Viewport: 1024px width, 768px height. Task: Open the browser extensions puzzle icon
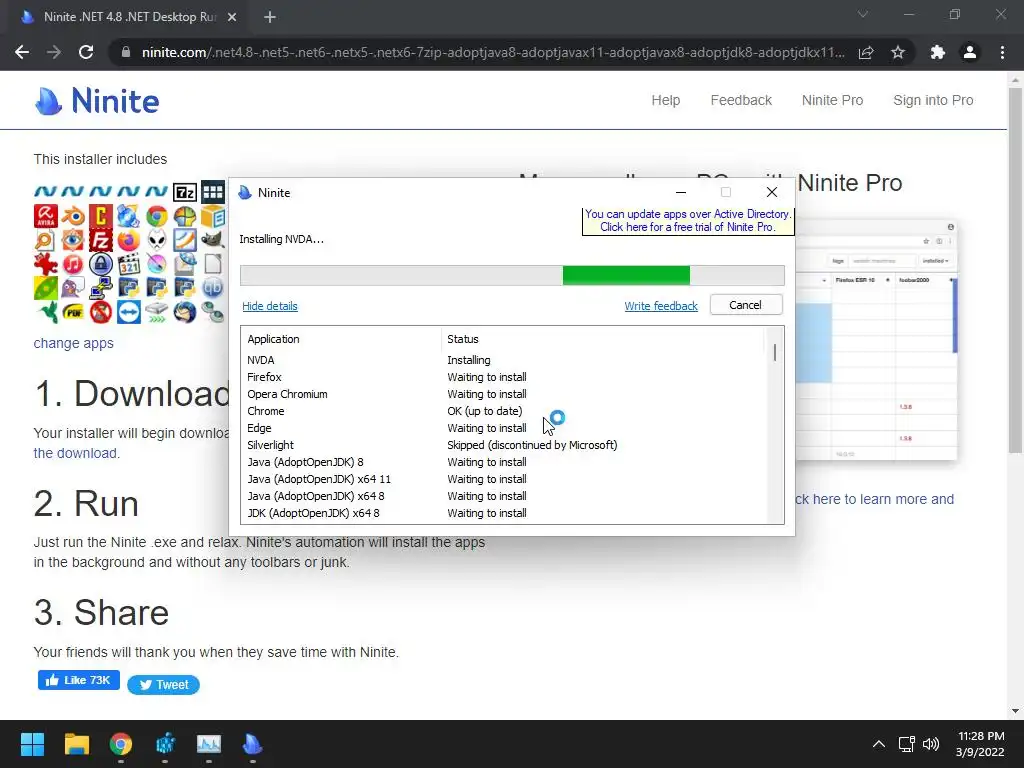point(937,52)
